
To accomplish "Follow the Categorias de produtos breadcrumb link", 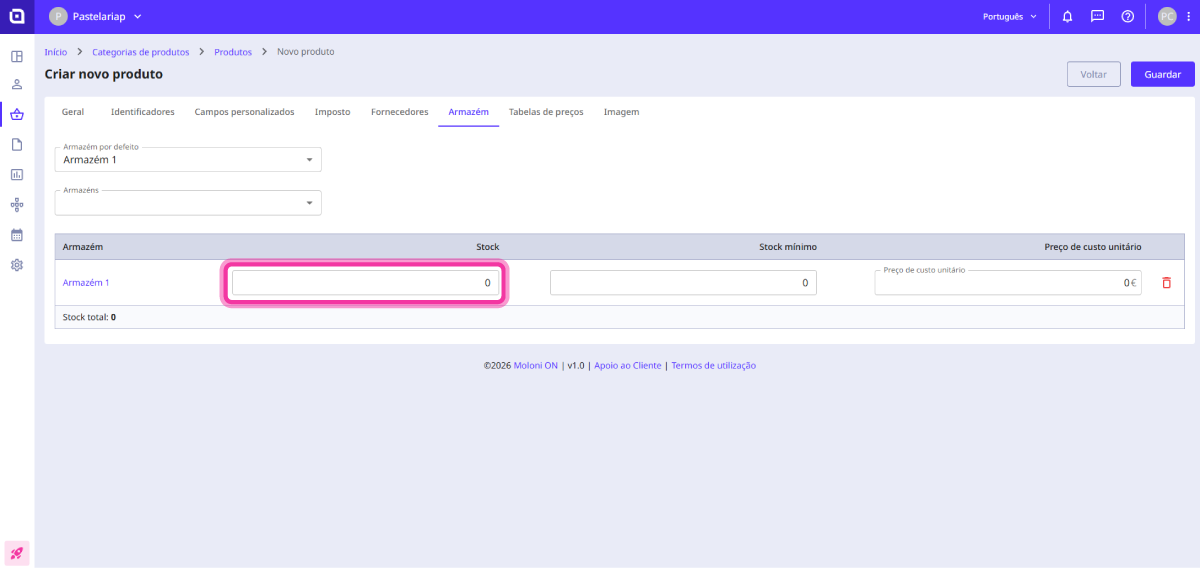I will pyautogui.click(x=140, y=51).
